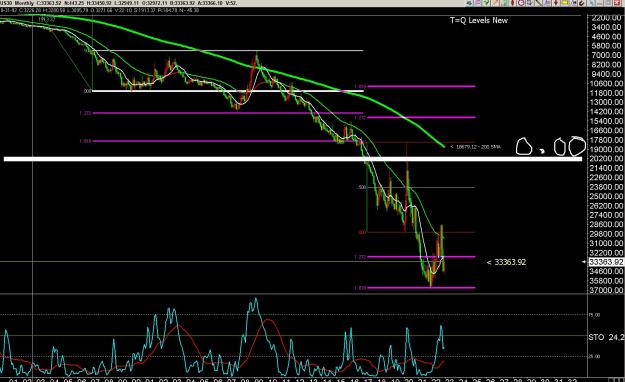Click the 'T=Q Levels New' chart label
Screen dimensions: 625x382
click(x=479, y=20)
